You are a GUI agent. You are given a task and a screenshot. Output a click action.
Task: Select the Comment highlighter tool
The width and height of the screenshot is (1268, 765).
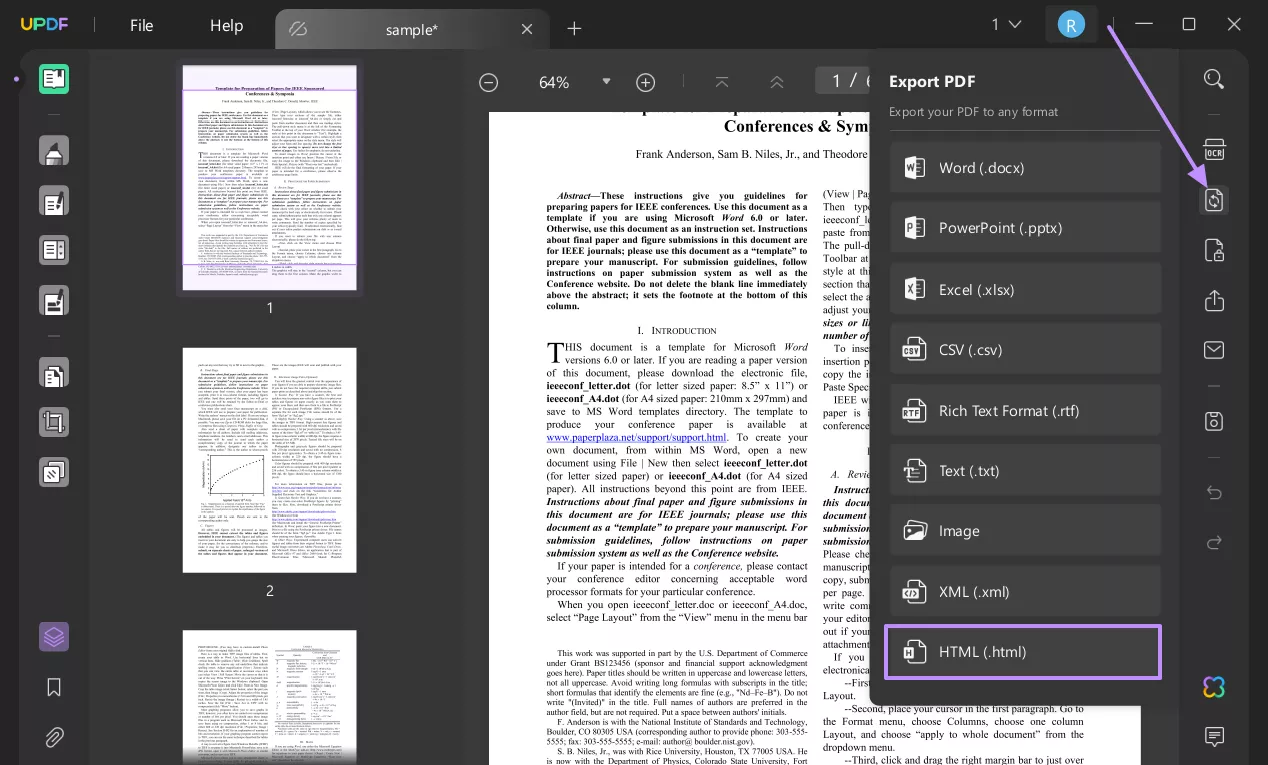point(54,150)
